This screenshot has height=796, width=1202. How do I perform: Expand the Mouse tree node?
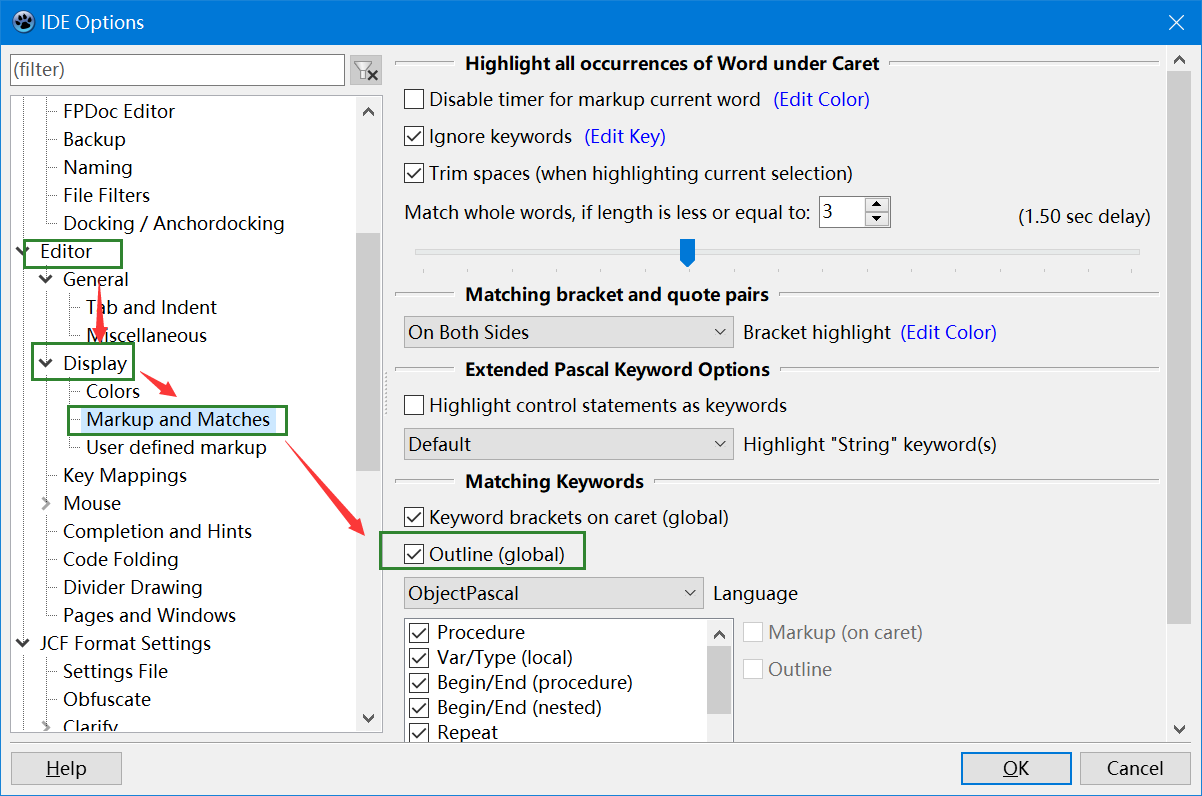[x=46, y=504]
